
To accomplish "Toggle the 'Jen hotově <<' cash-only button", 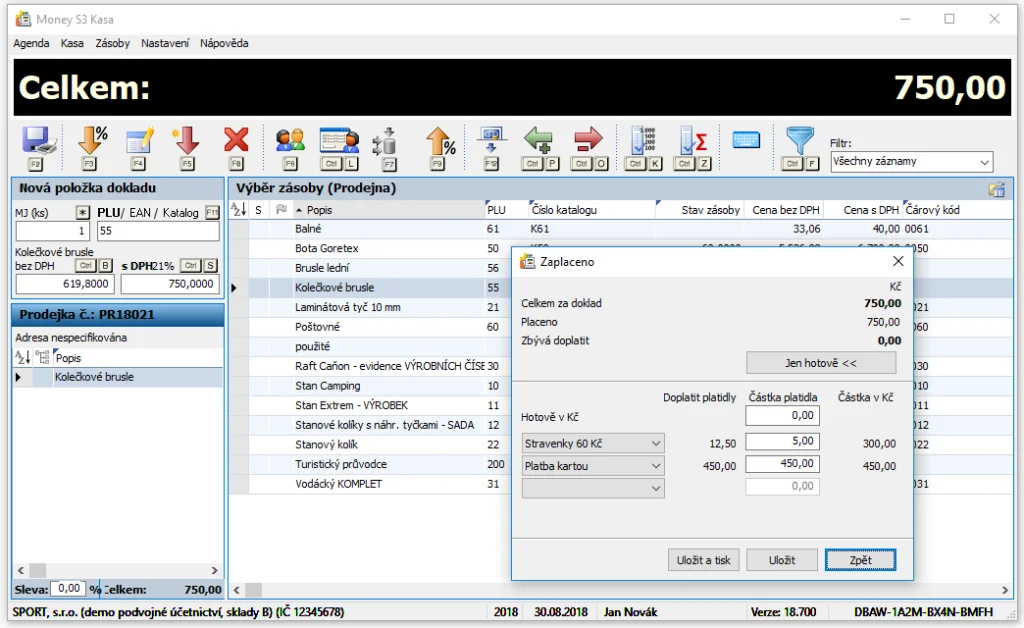I will (x=821, y=363).
